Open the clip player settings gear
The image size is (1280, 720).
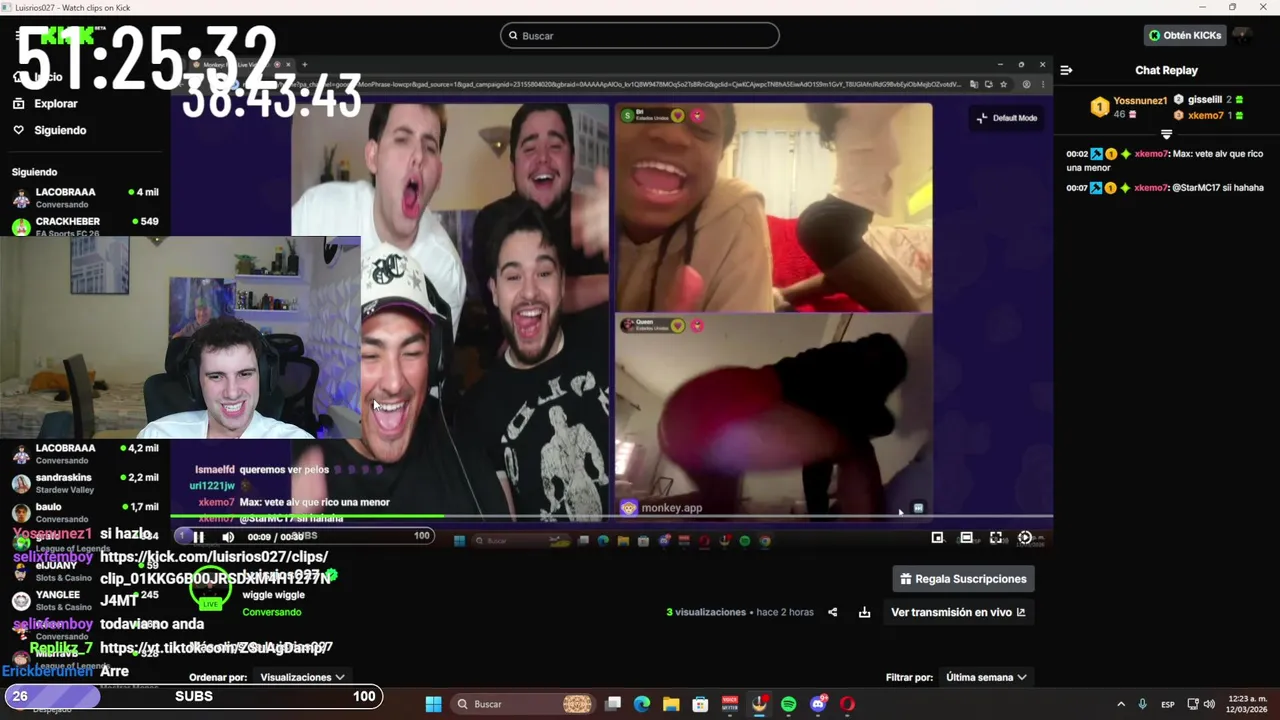tap(1025, 537)
